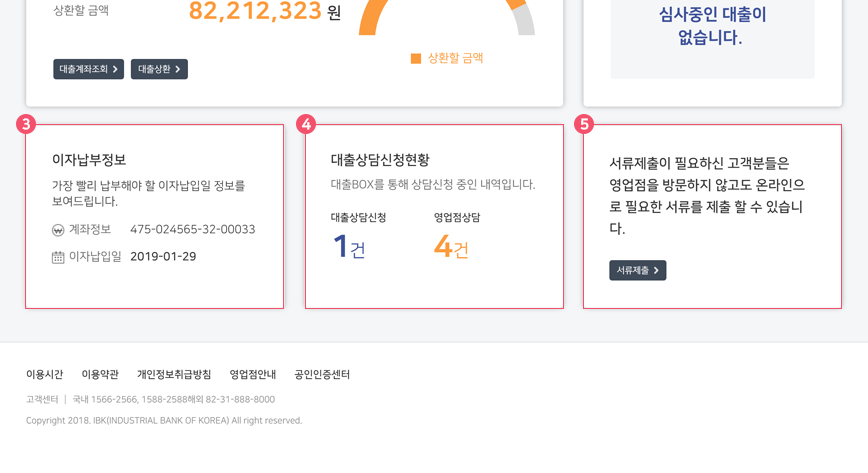Open 대출계좌조회 via its chevron button
The height and width of the screenshot is (473, 868).
tap(89, 69)
